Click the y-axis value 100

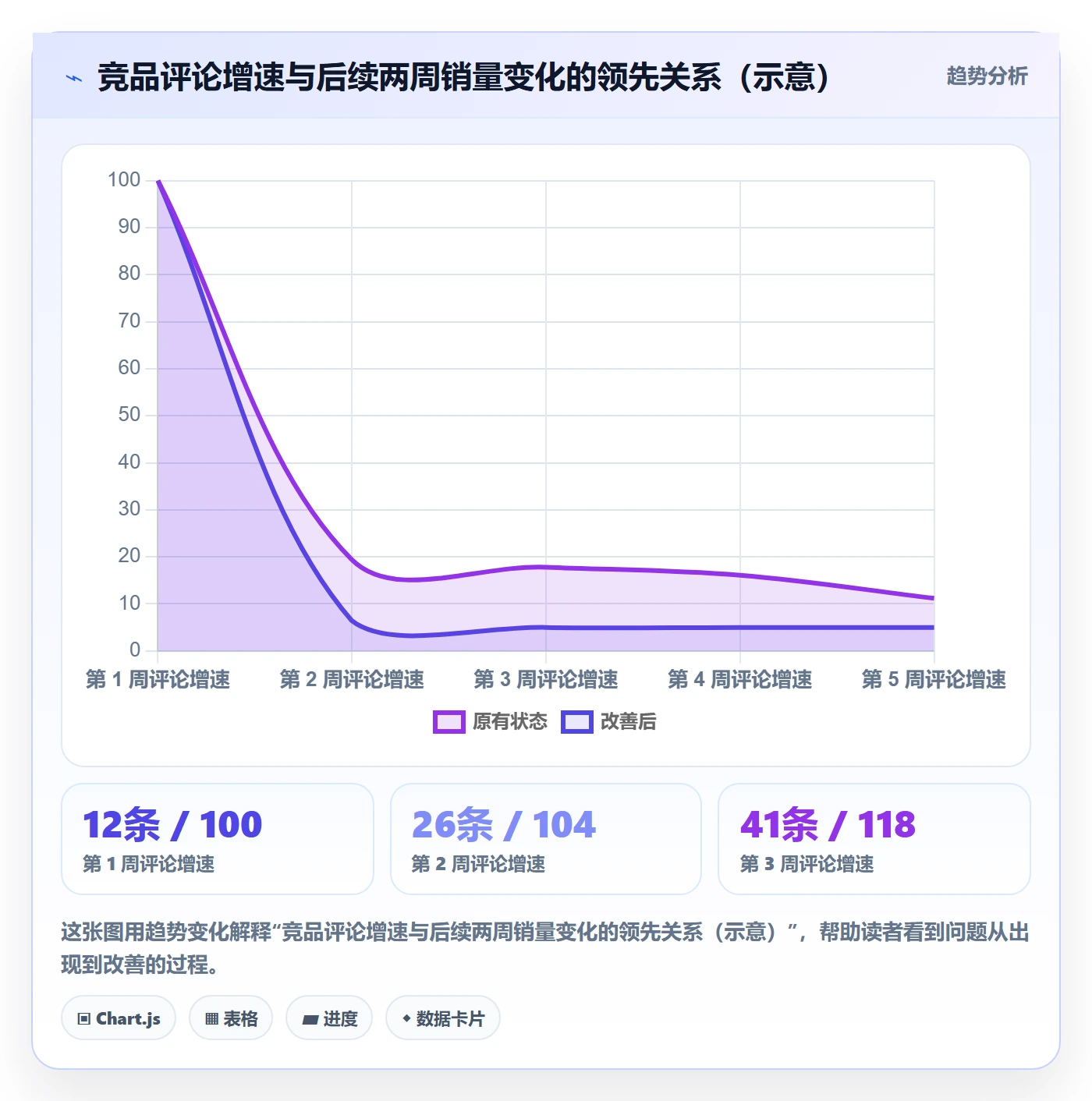tap(124, 180)
